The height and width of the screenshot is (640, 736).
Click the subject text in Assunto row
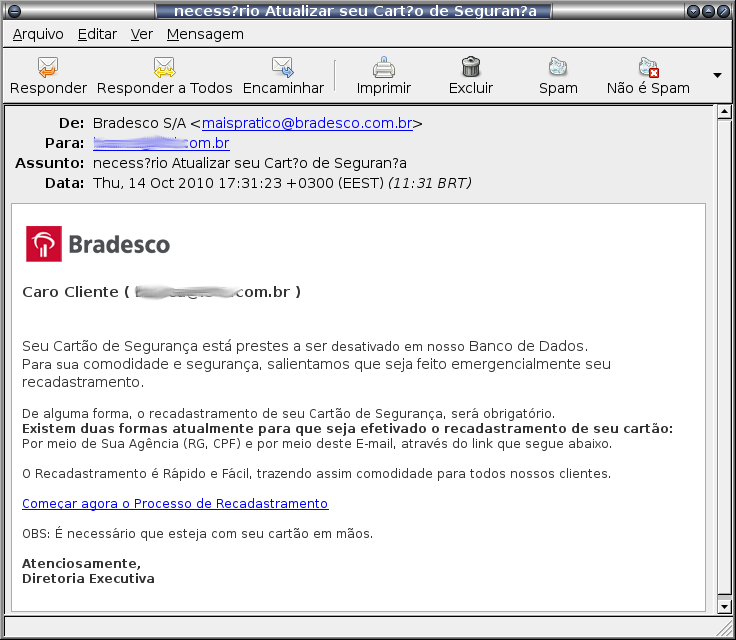[x=250, y=163]
